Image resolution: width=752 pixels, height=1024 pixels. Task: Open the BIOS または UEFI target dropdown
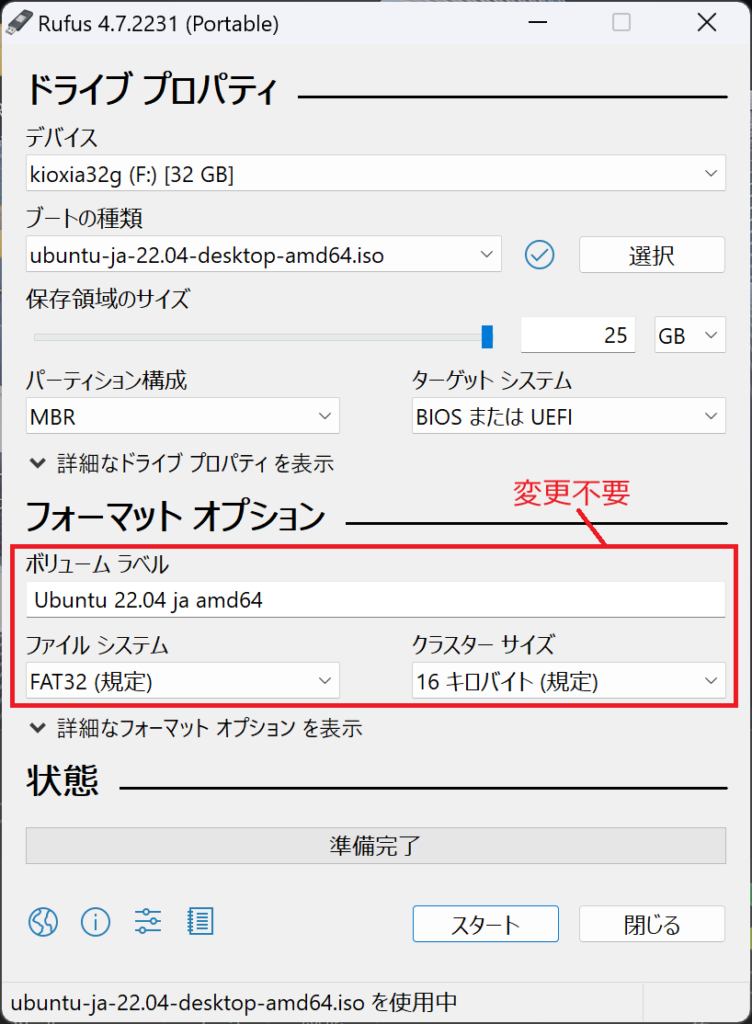(x=569, y=416)
